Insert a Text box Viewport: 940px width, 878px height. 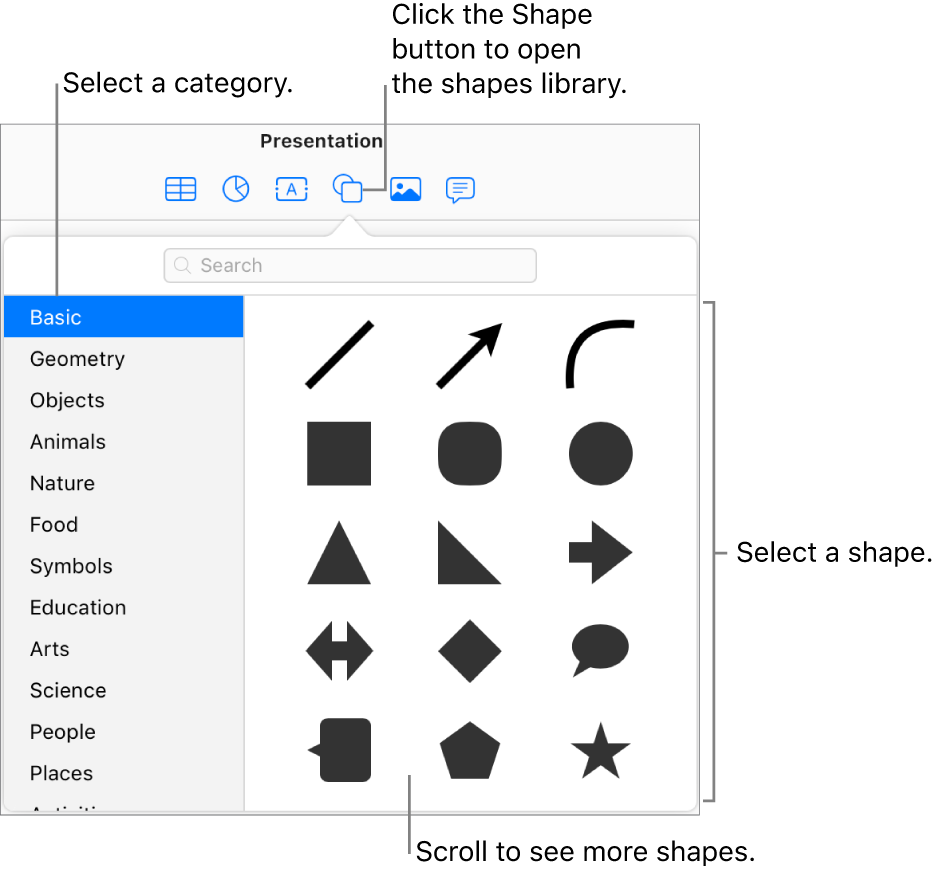pyautogui.click(x=291, y=189)
